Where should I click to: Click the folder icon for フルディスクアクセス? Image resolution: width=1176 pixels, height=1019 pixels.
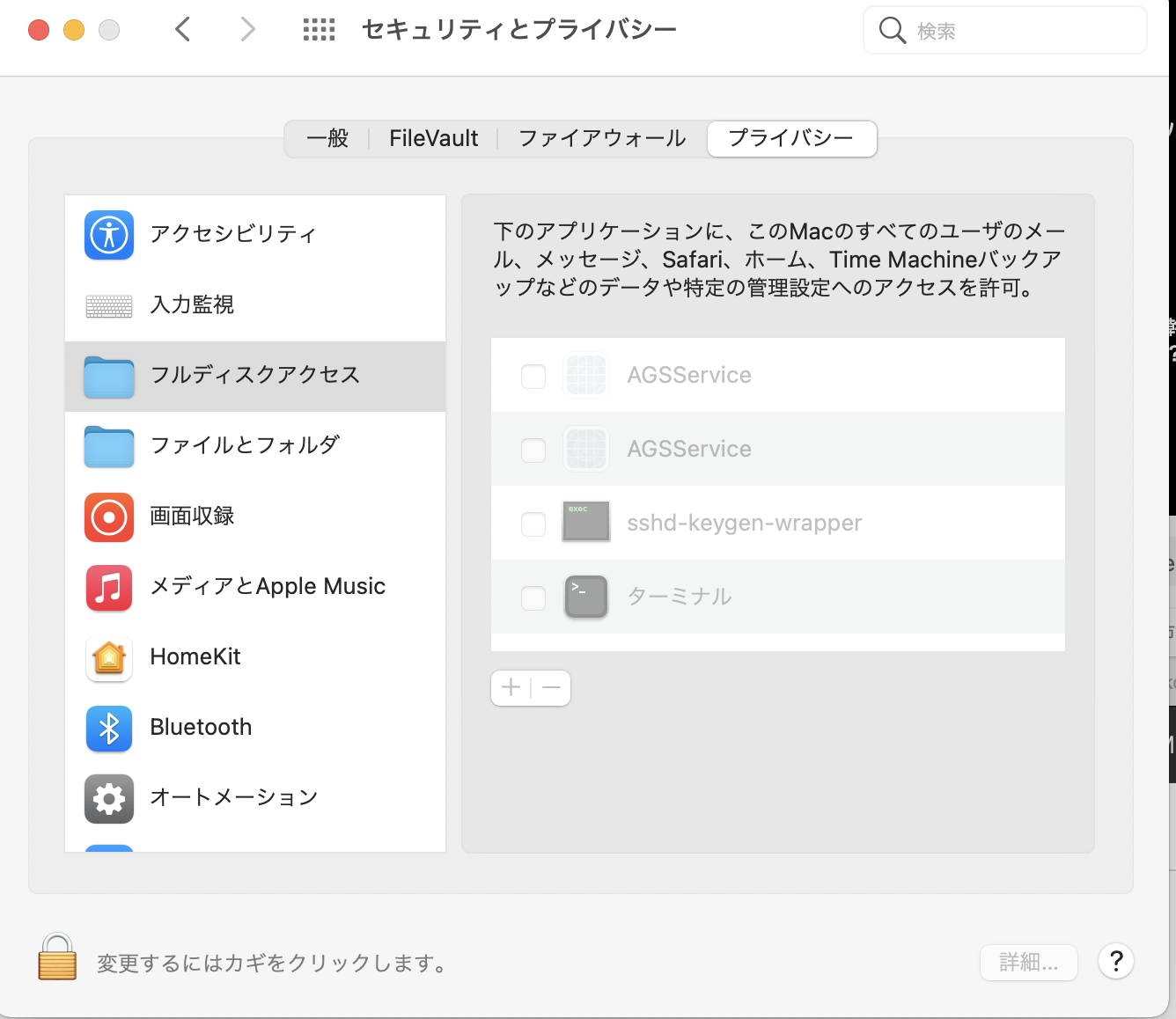click(x=109, y=377)
